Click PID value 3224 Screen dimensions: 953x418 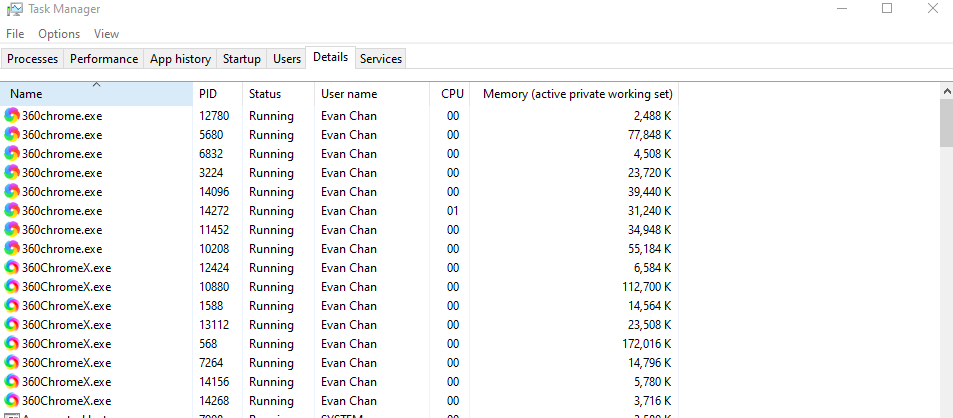click(x=211, y=173)
